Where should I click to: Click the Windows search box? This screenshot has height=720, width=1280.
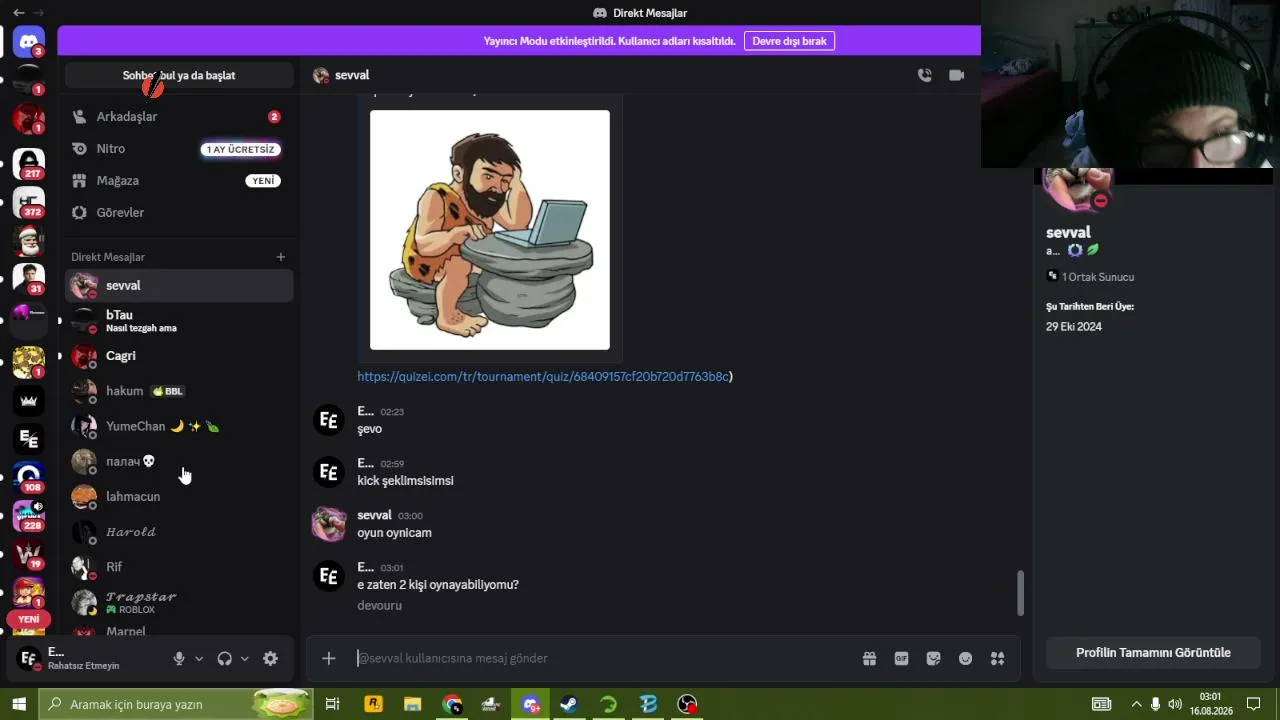175,704
